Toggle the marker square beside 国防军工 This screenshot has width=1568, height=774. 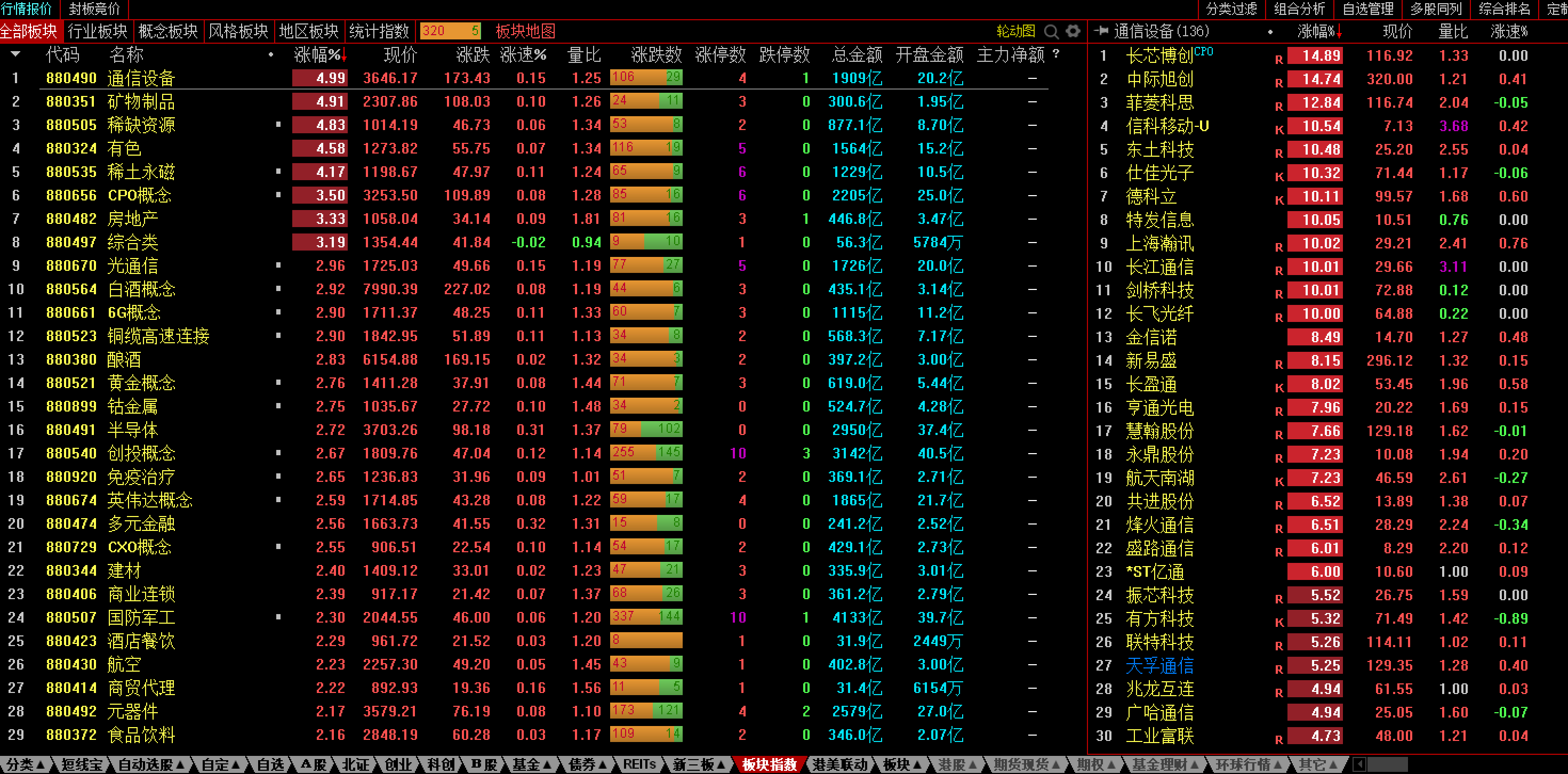click(278, 617)
